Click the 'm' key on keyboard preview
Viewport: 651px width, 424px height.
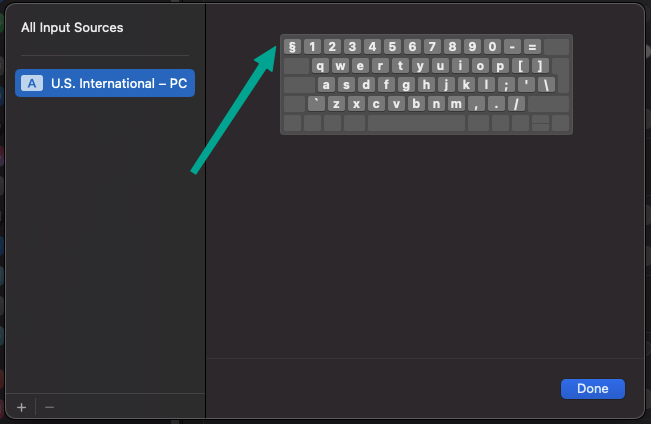pyautogui.click(x=457, y=104)
